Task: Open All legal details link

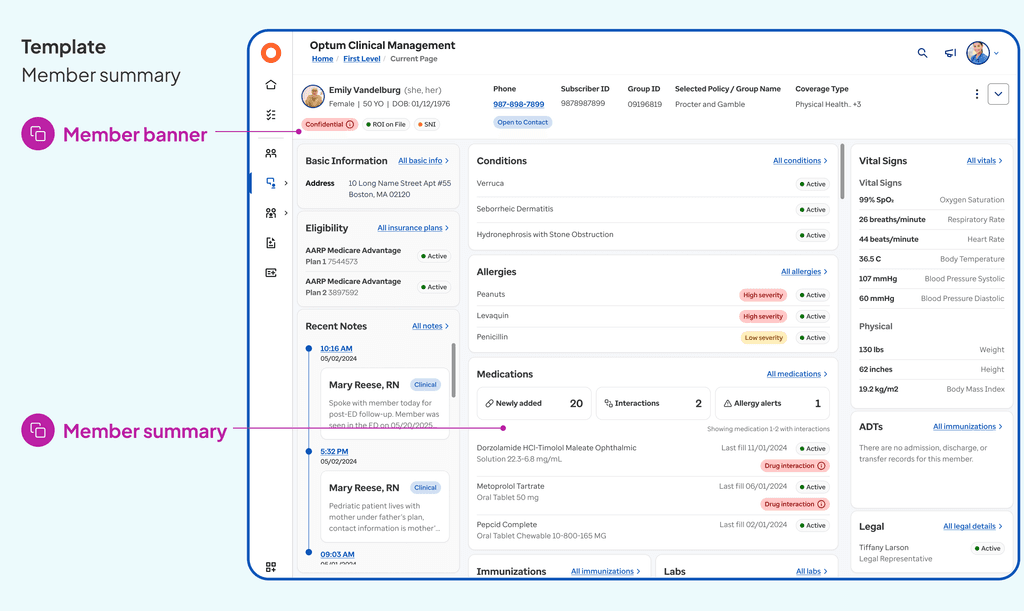Action: click(972, 526)
